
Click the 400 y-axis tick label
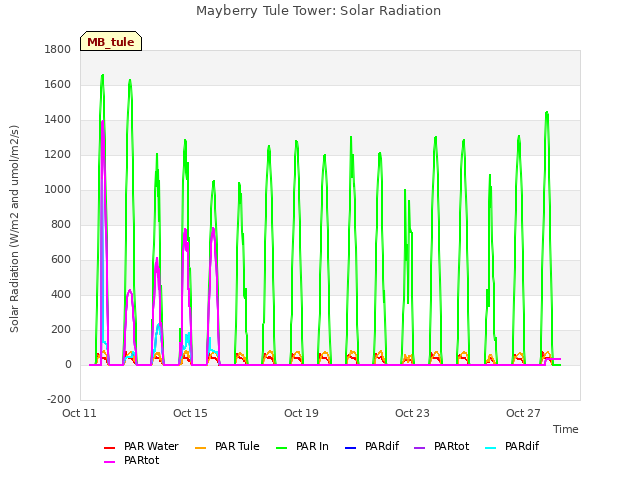point(61,295)
